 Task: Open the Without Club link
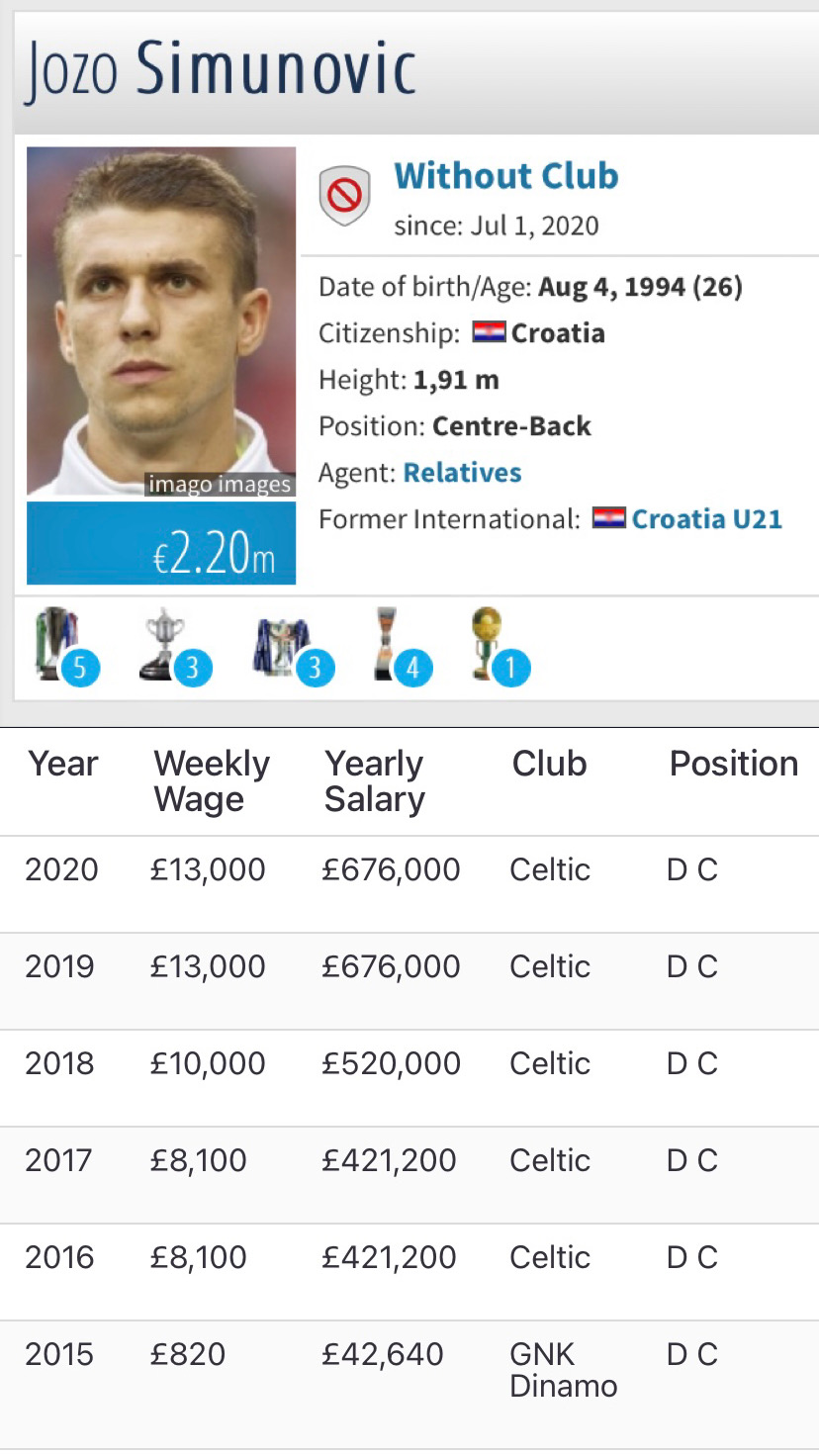(x=506, y=176)
